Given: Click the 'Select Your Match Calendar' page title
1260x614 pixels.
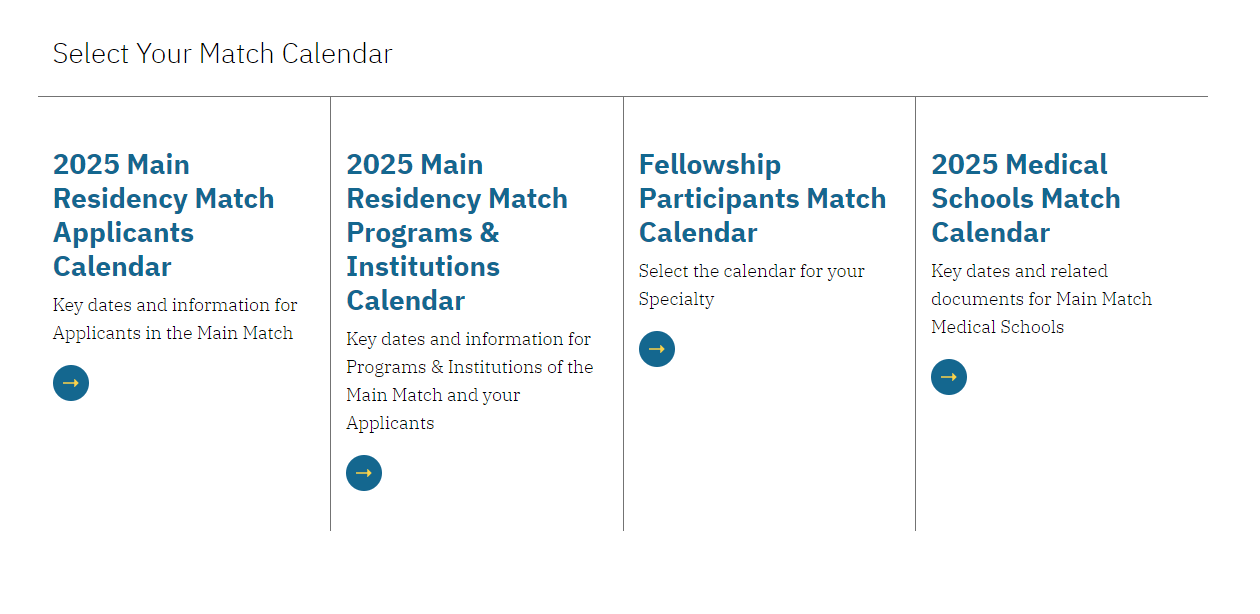Looking at the screenshot, I should (222, 54).
